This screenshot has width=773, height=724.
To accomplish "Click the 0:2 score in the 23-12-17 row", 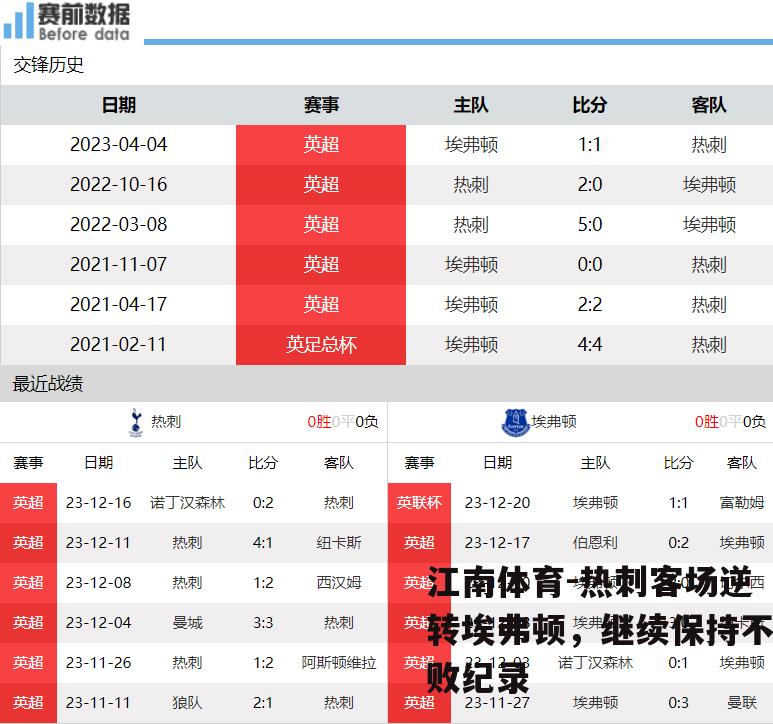I will coord(678,543).
